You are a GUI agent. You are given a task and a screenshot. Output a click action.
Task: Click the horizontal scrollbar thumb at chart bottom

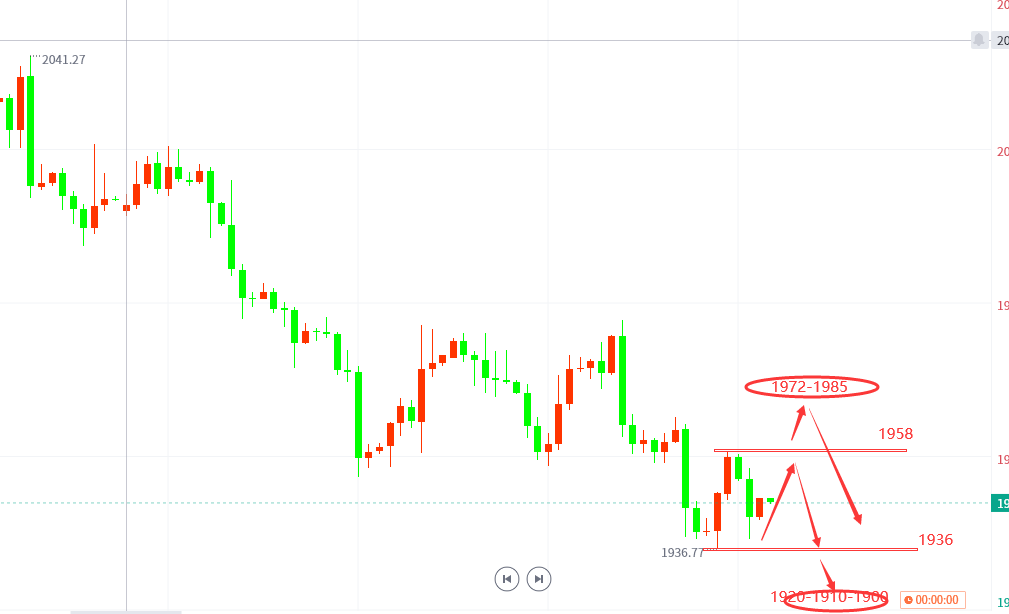click(125, 612)
